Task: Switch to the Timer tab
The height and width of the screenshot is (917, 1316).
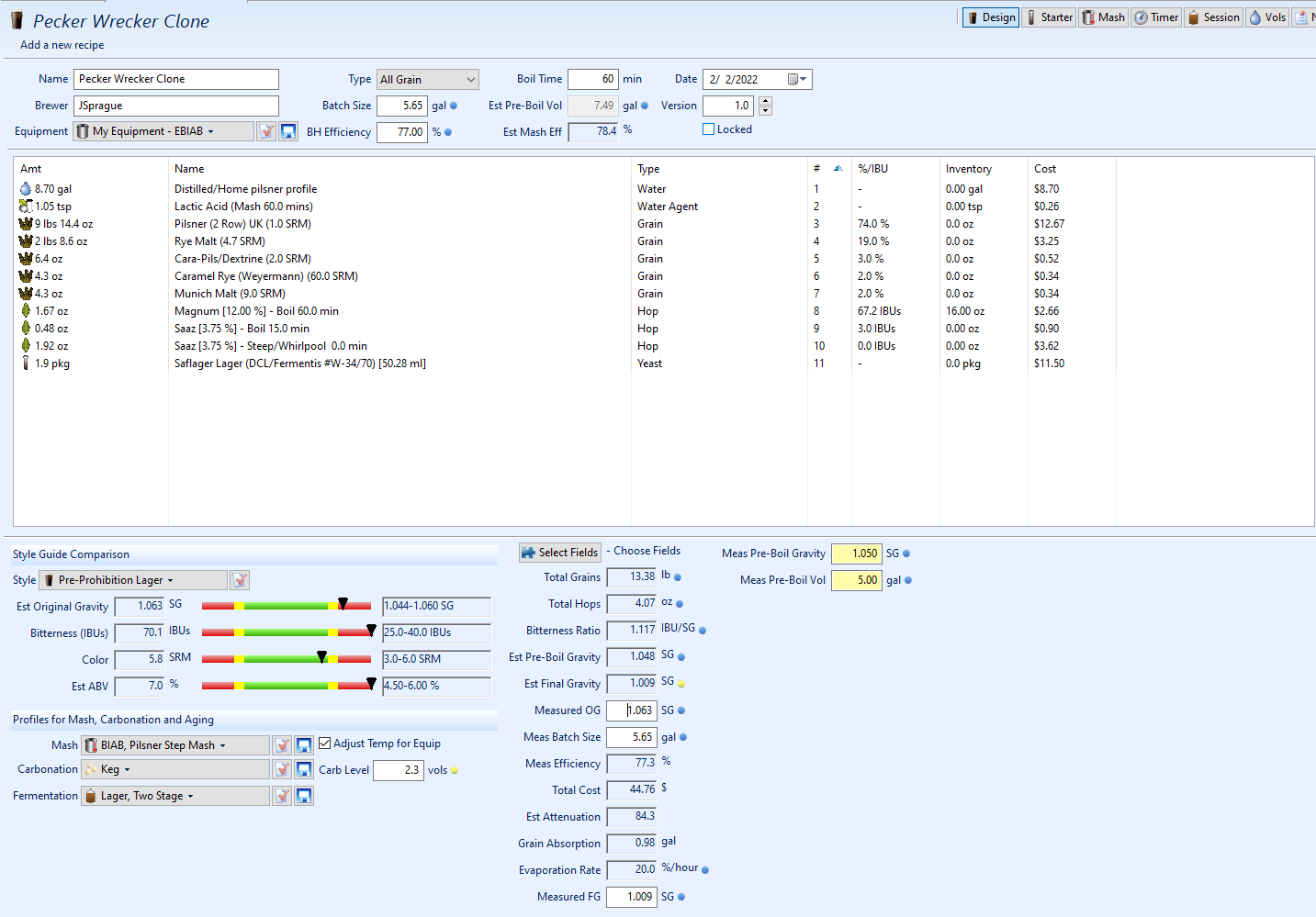Action: click(x=1156, y=17)
